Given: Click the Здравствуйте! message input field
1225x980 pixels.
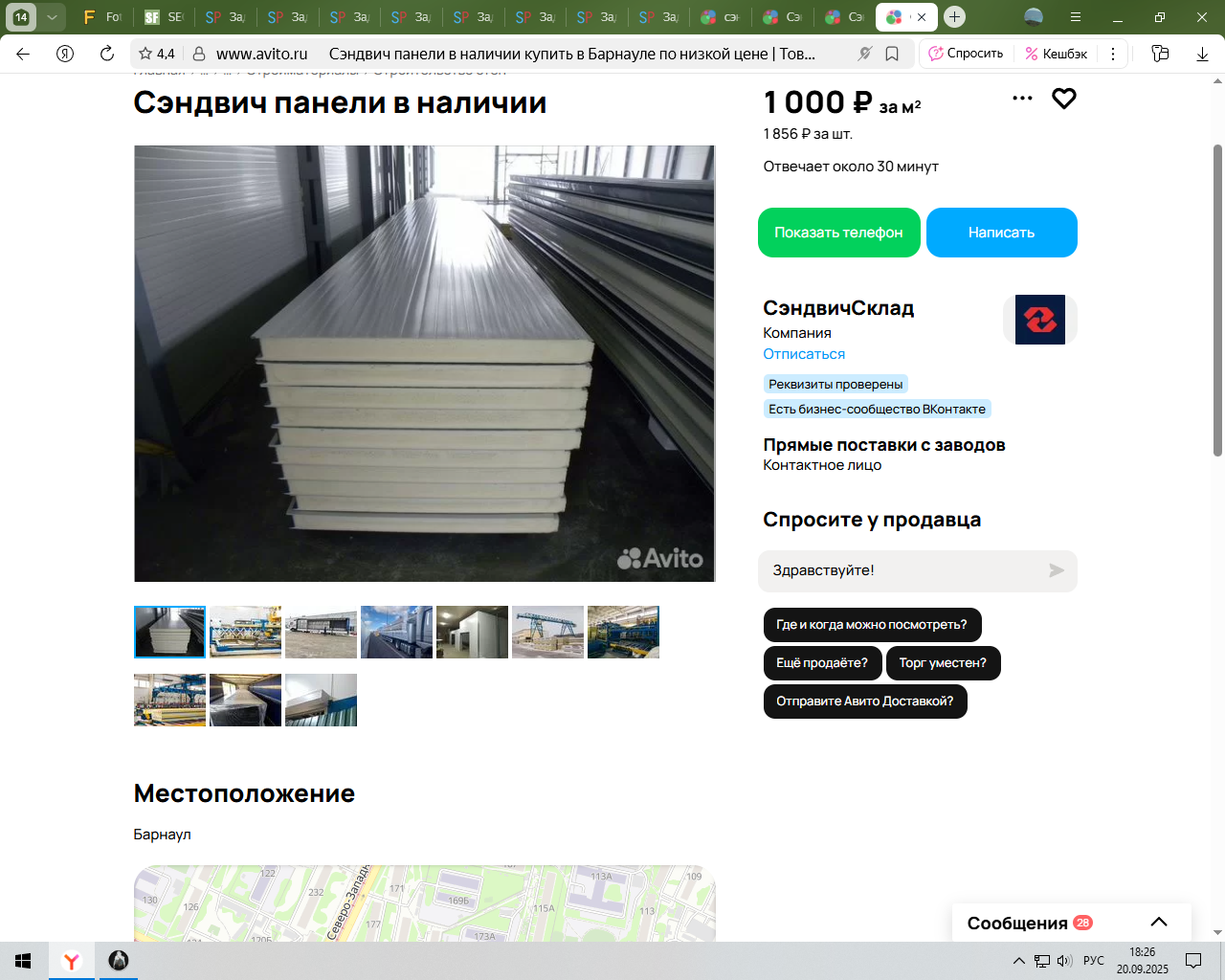Looking at the screenshot, I should click(904, 570).
